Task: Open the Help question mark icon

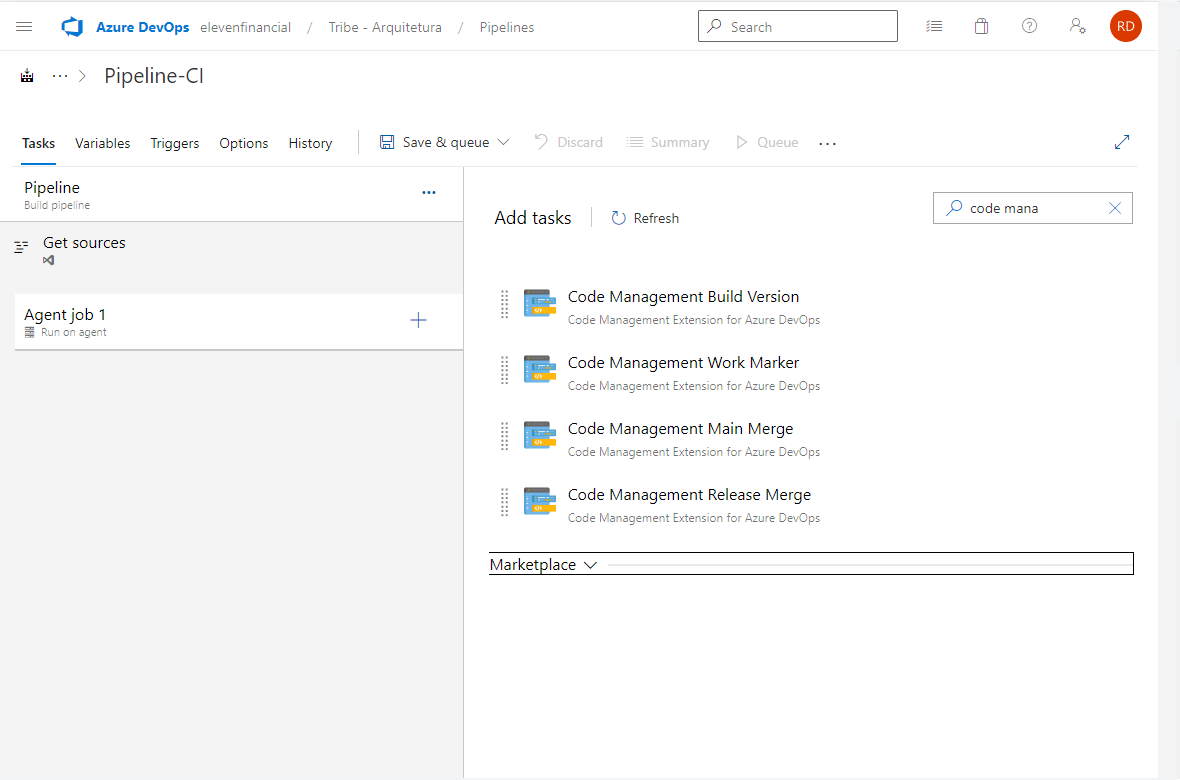Action: (x=1029, y=26)
